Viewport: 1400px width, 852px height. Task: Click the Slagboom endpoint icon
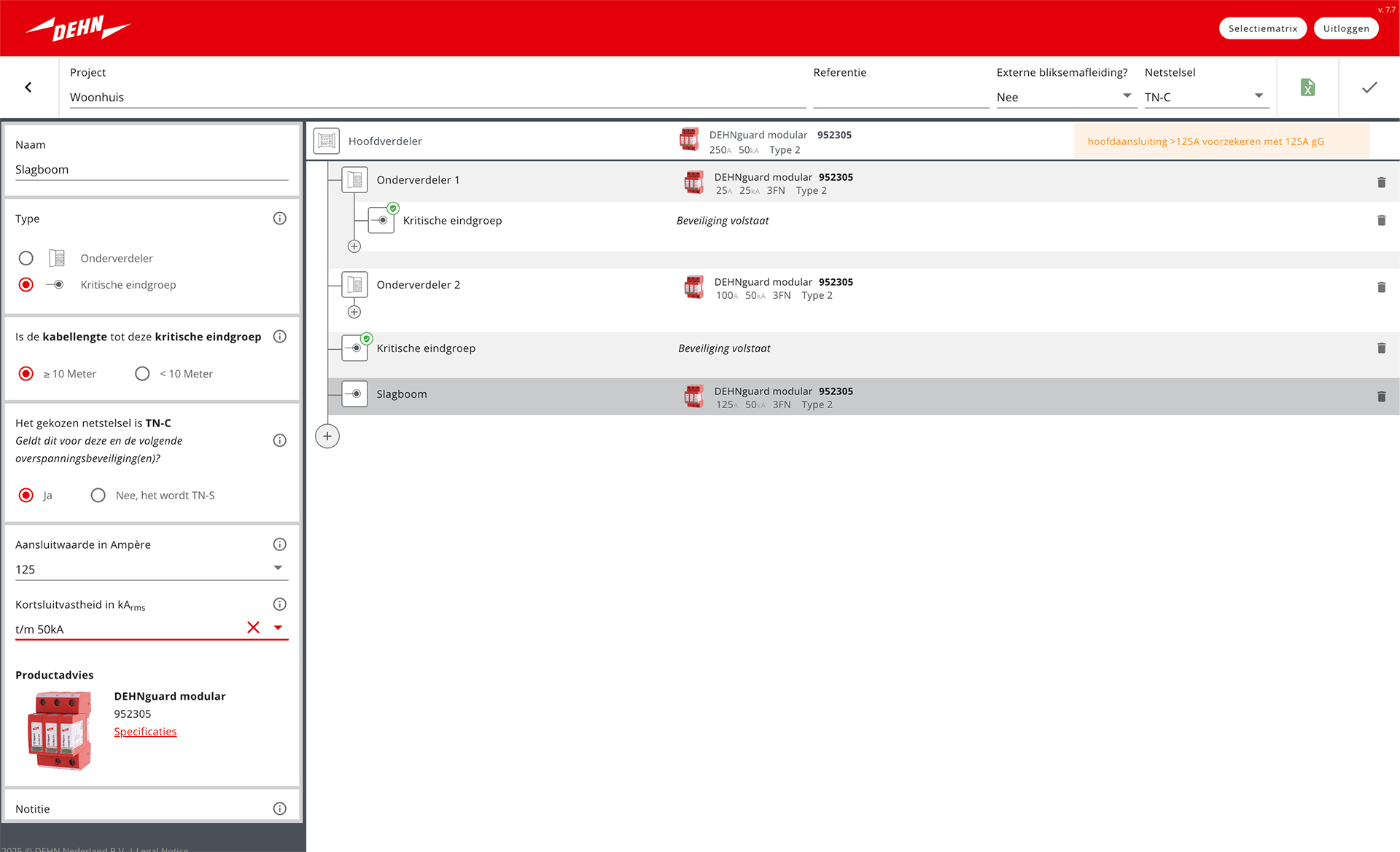coord(355,394)
